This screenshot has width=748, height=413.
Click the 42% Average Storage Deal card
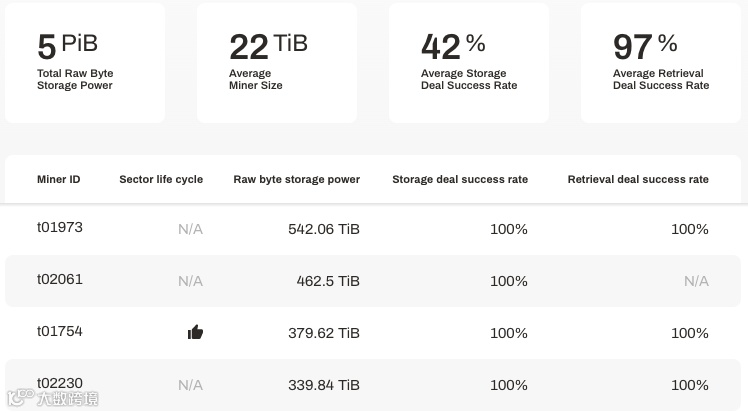coord(468,63)
